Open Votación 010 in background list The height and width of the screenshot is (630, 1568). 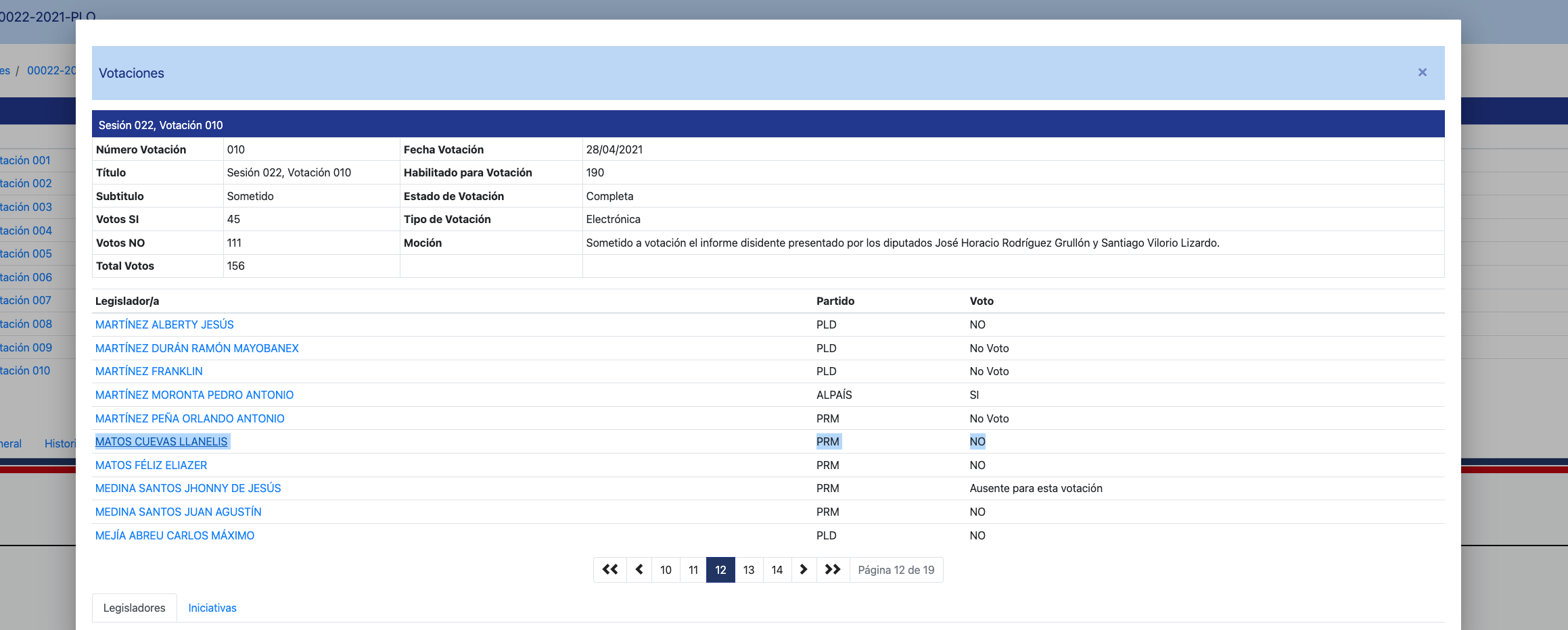tap(25, 370)
